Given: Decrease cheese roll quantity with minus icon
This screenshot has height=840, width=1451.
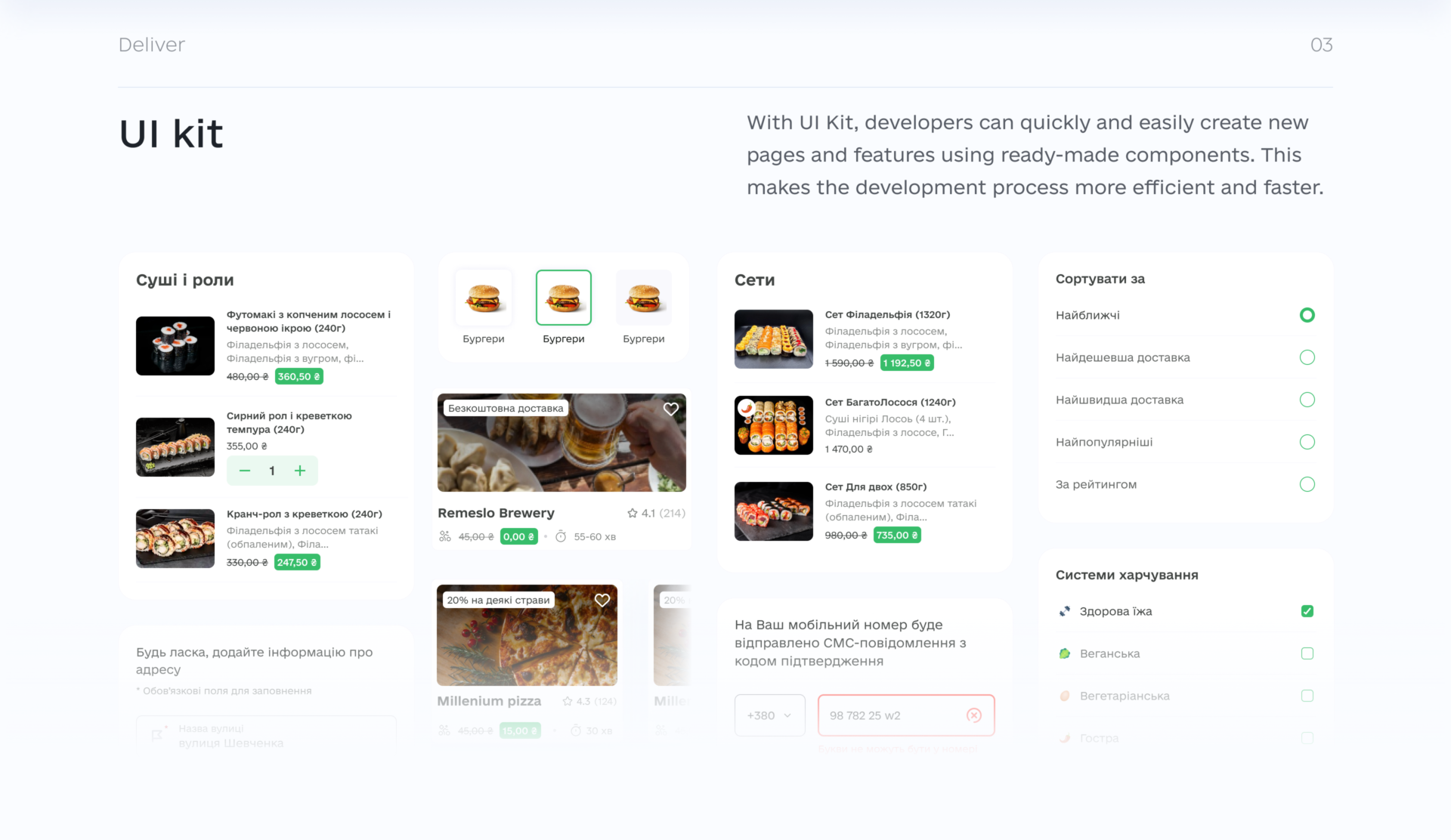Looking at the screenshot, I should tap(244, 471).
